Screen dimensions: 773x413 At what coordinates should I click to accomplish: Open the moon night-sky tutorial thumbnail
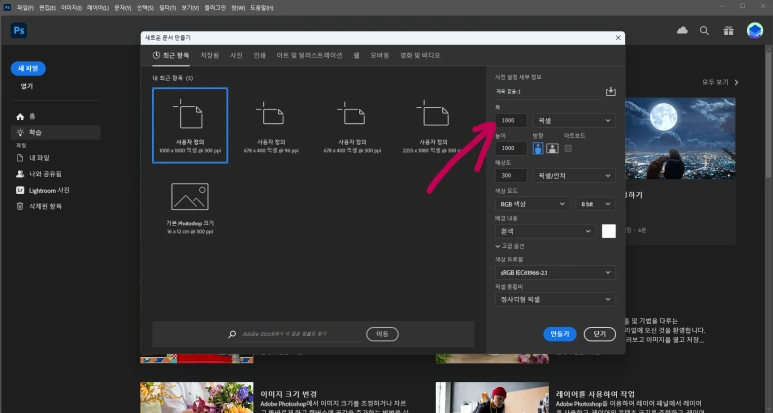click(x=680, y=138)
